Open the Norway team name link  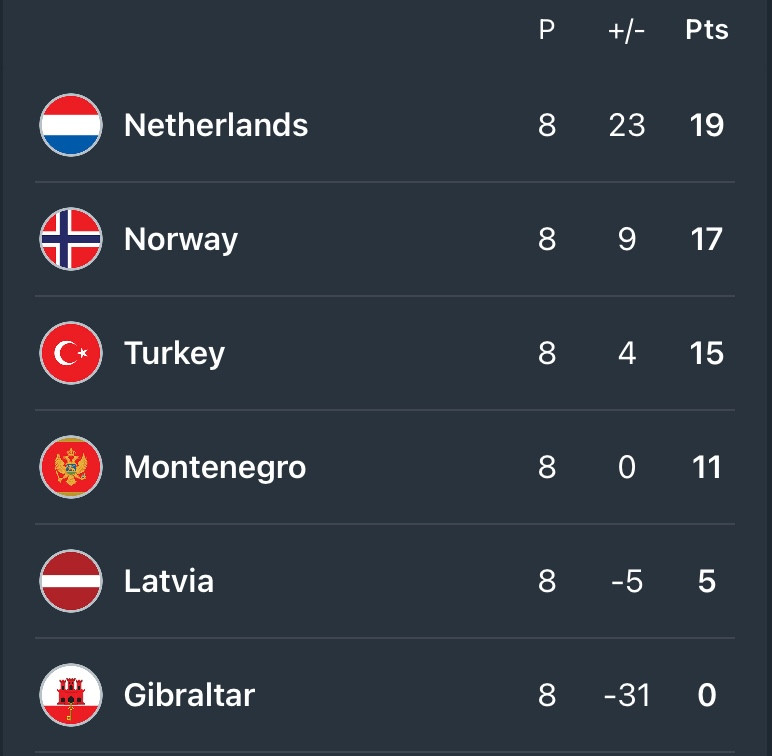click(x=181, y=240)
